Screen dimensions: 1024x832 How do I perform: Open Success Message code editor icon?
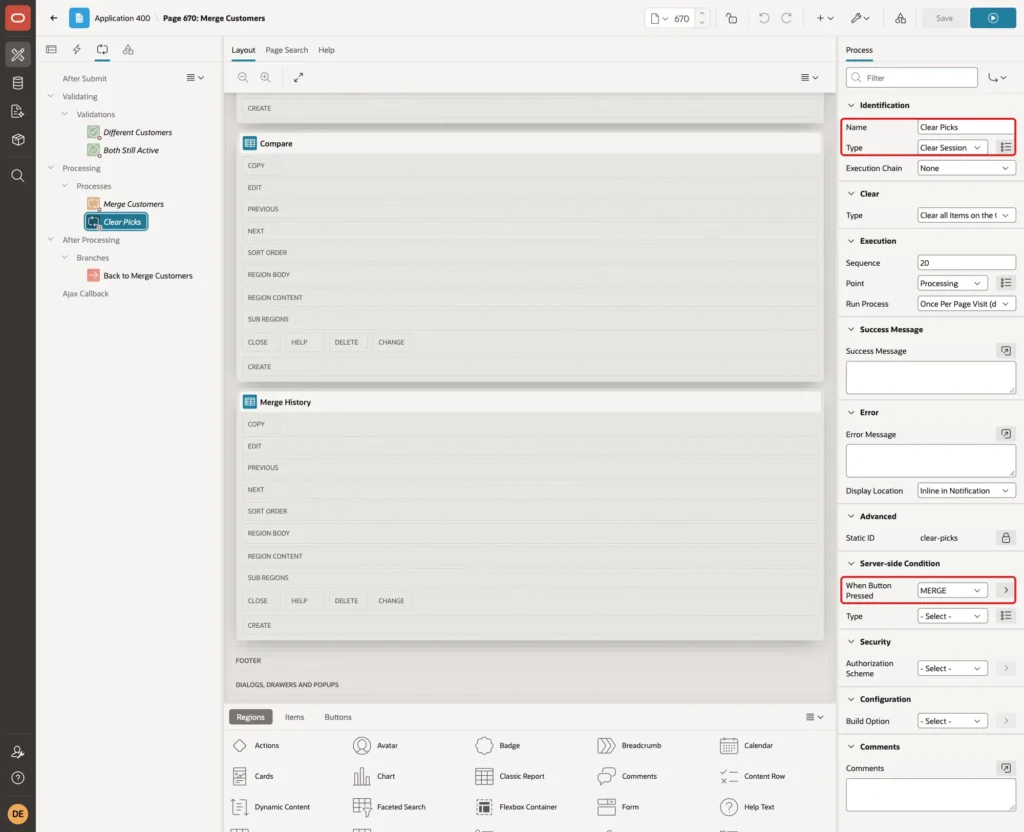coord(1006,351)
